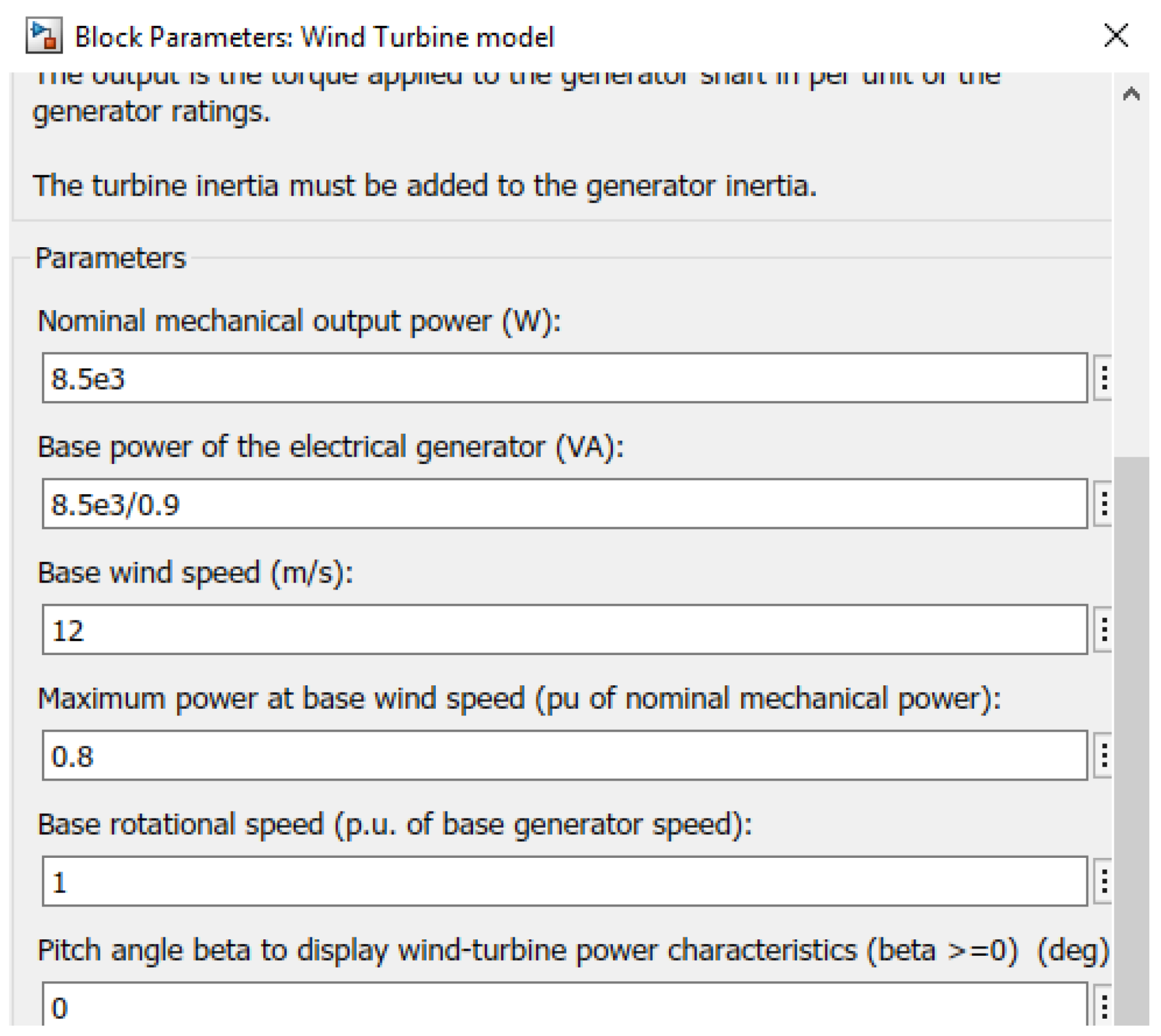The image size is (1161, 1036).
Task: Focus the field containing 8.5e3/0.9
Action: point(564,504)
